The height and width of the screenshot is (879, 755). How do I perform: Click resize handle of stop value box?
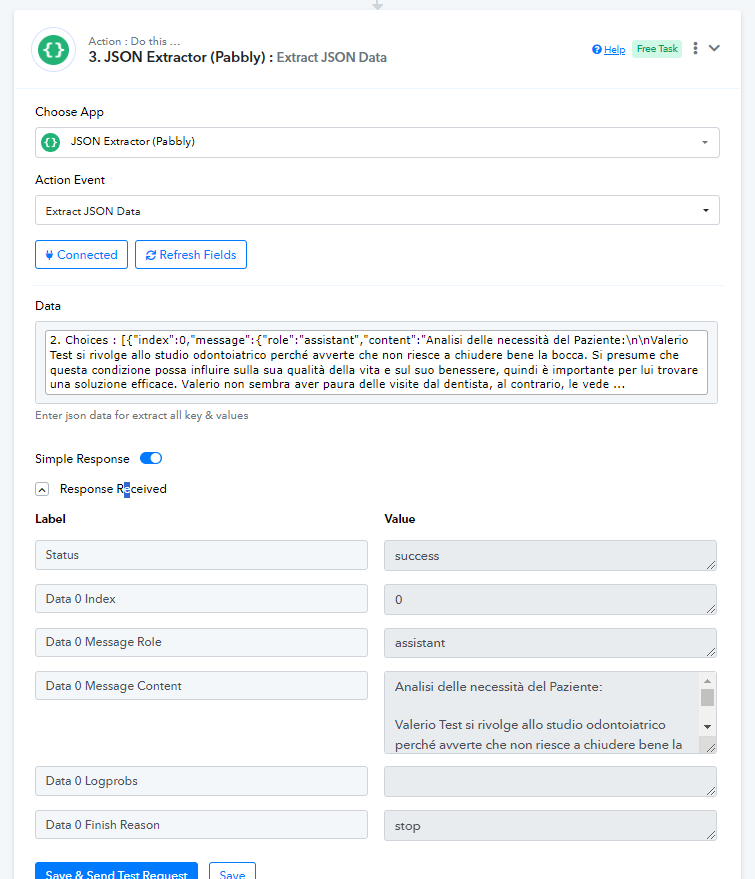pos(711,835)
